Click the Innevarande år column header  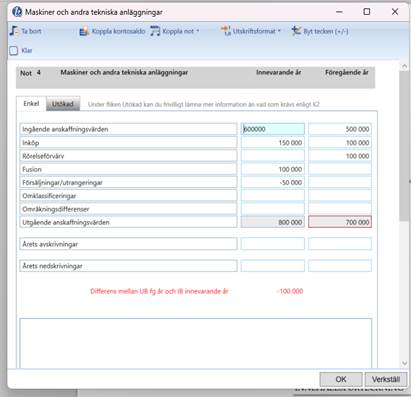(279, 72)
